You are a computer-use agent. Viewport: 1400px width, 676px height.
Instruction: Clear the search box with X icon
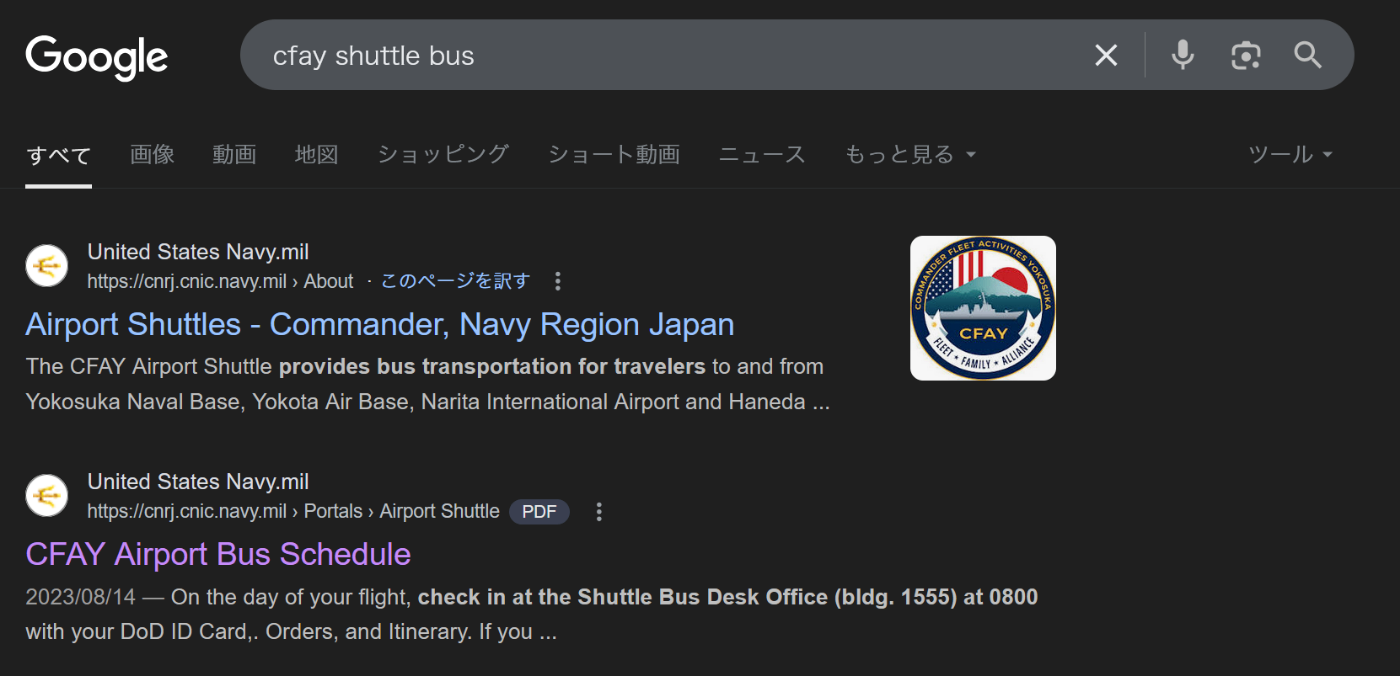pyautogui.click(x=1106, y=55)
